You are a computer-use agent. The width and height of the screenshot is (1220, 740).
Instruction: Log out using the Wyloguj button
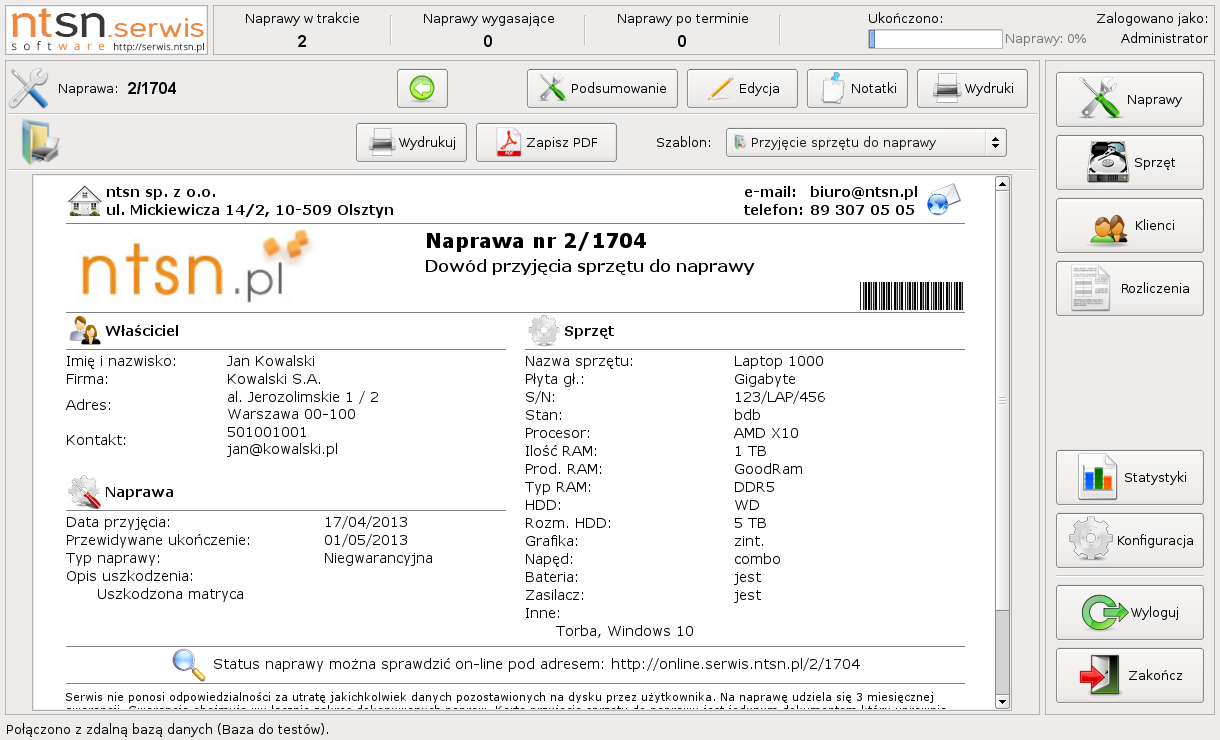pyautogui.click(x=1129, y=612)
